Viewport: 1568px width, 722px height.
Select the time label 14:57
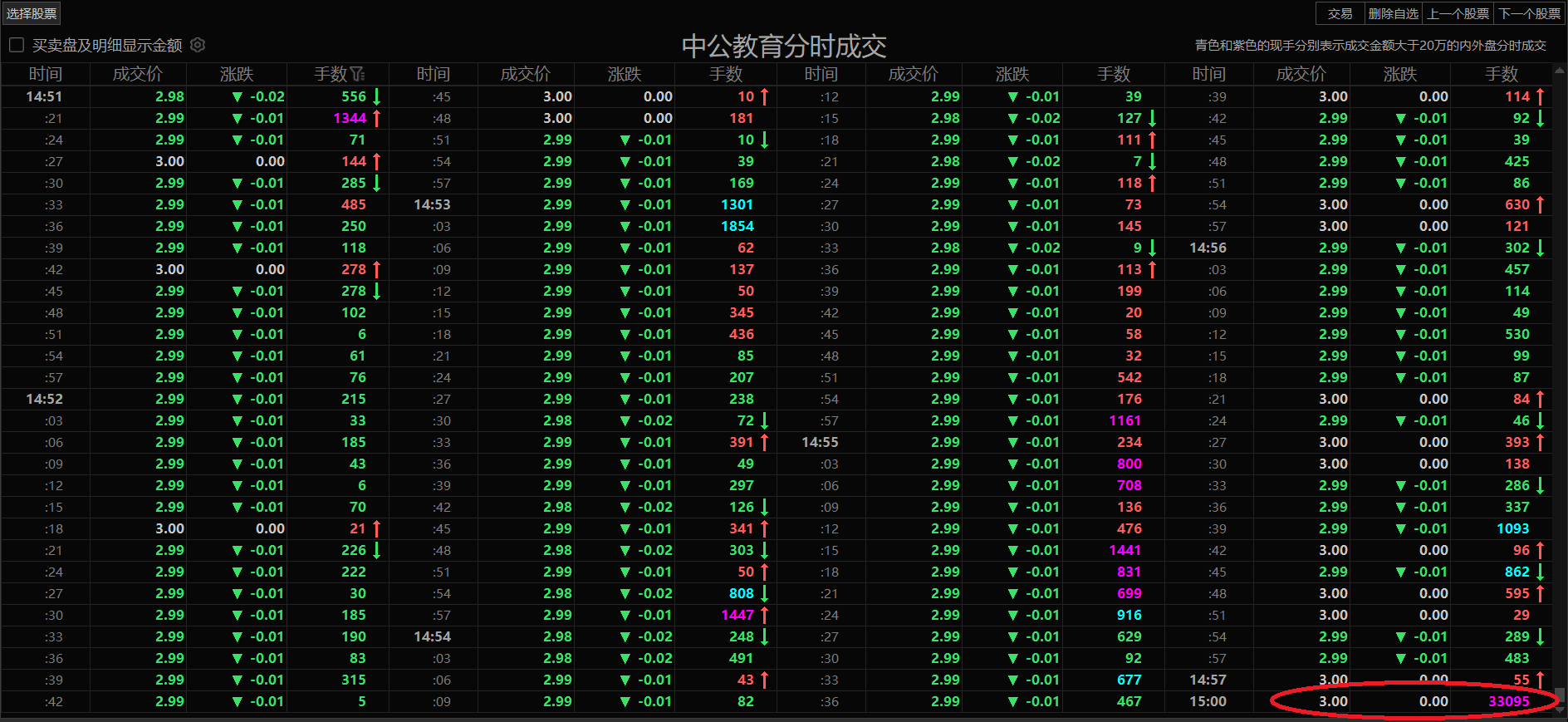(1208, 680)
